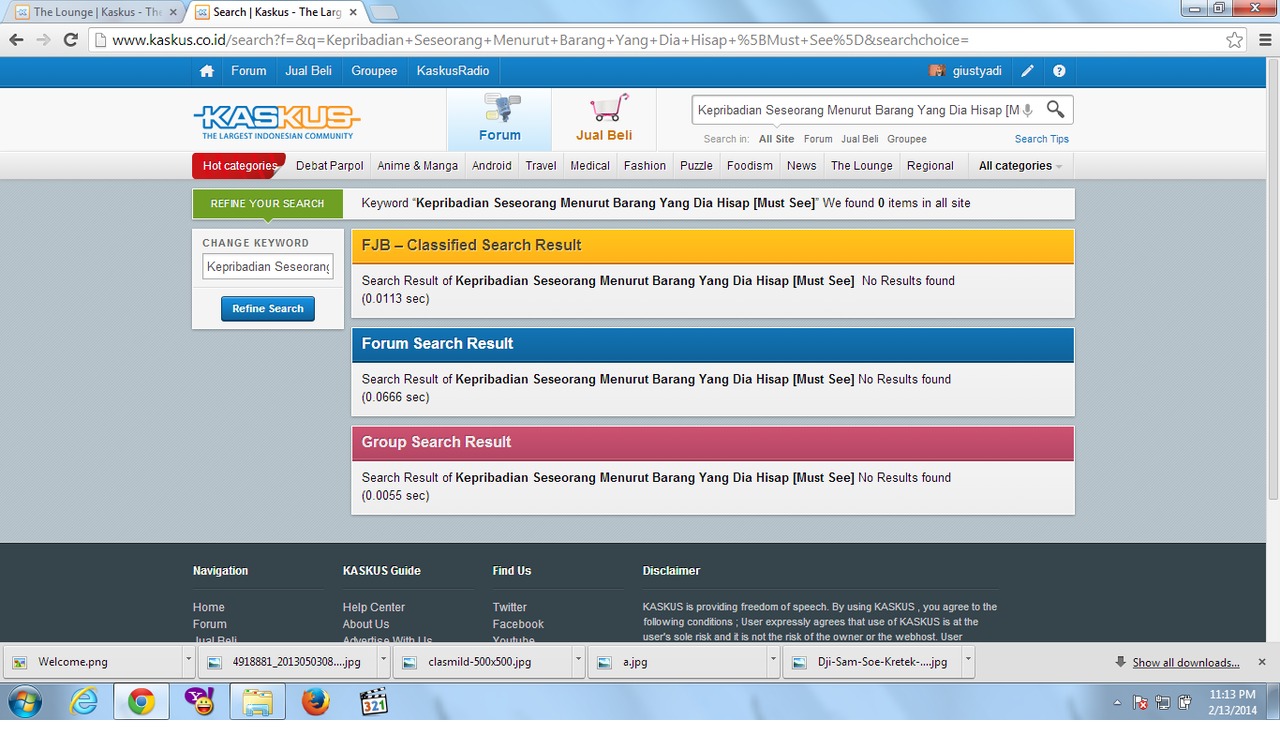Open new browser tab button
The height and width of the screenshot is (750, 1280).
tap(385, 12)
